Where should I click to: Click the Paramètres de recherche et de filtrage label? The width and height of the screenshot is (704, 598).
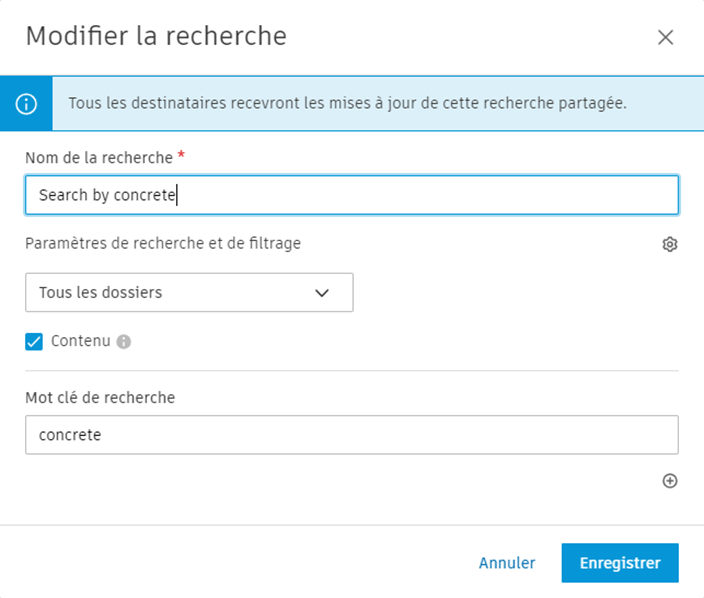tap(163, 243)
